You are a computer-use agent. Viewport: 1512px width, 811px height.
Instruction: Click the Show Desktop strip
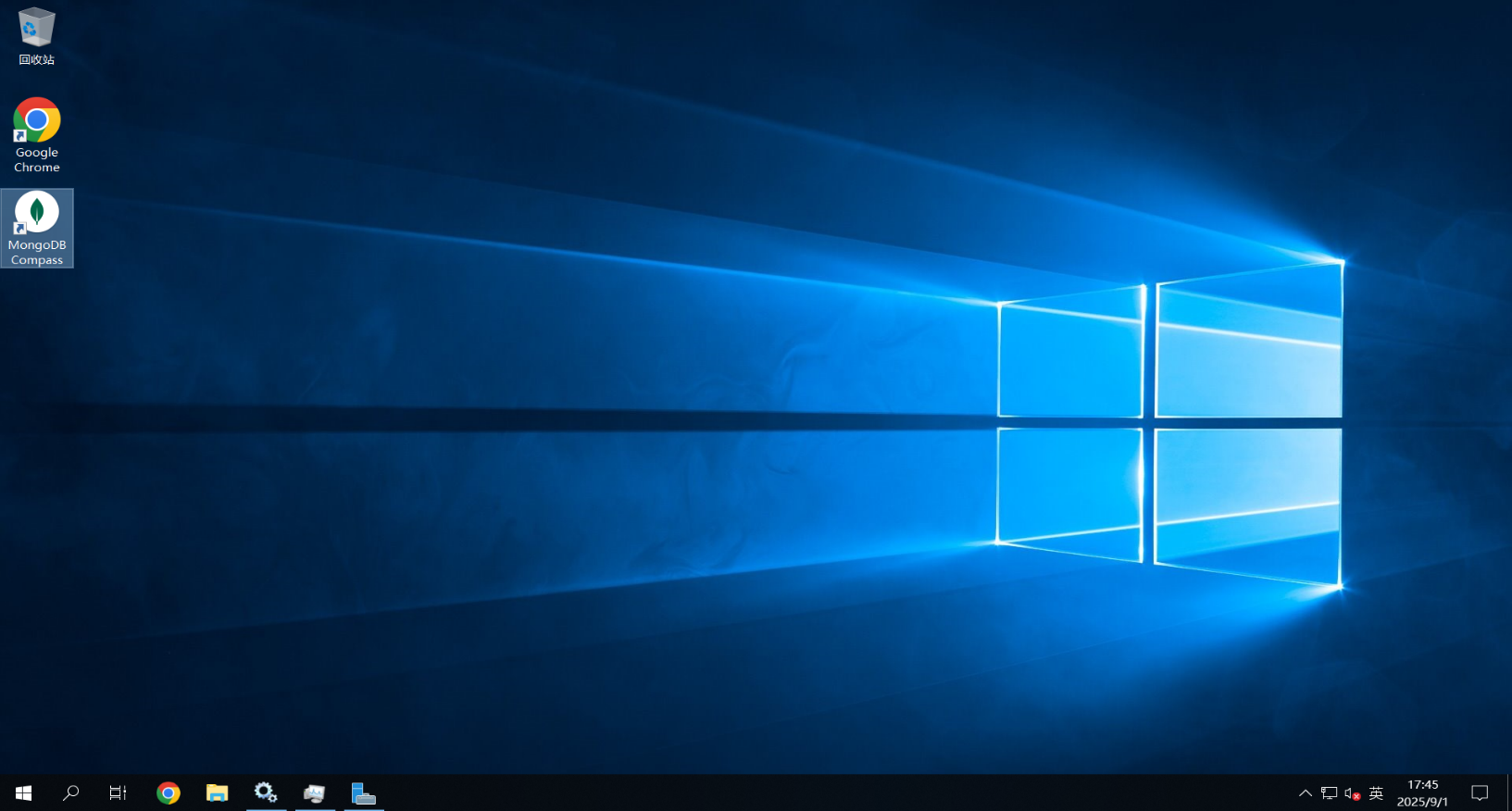point(1508,793)
